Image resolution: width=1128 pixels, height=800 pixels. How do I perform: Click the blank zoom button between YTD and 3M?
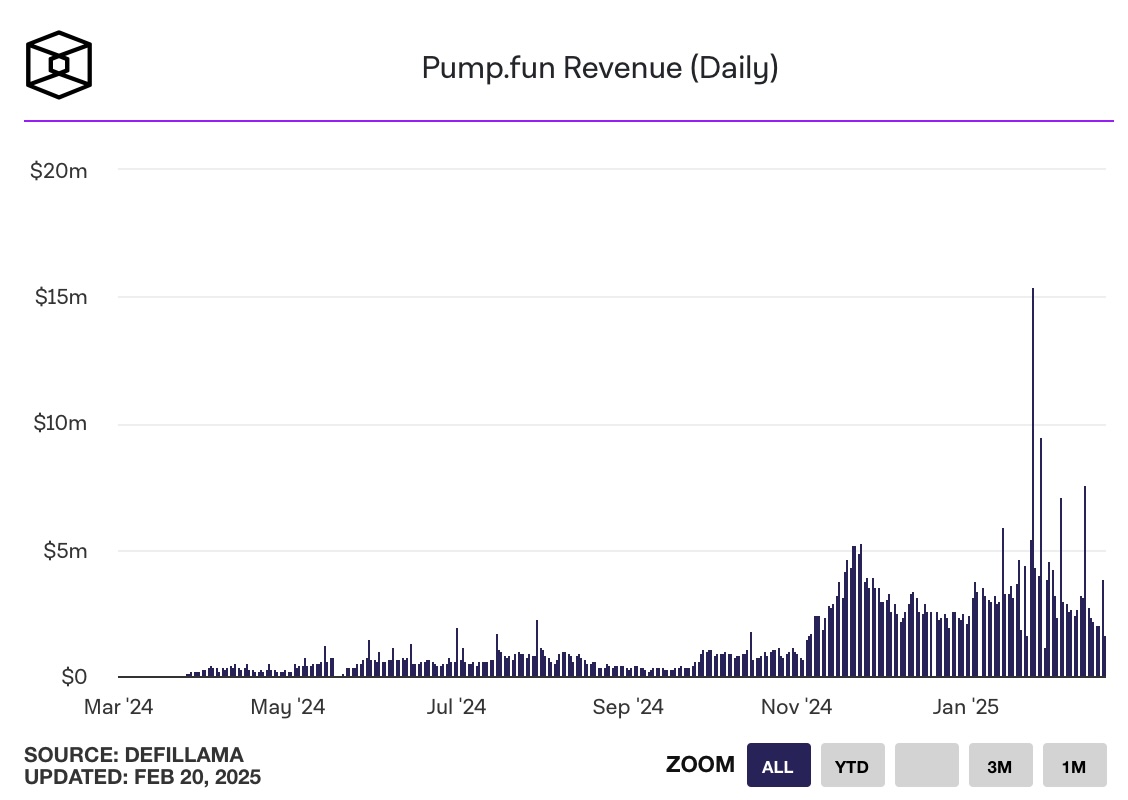click(x=927, y=765)
